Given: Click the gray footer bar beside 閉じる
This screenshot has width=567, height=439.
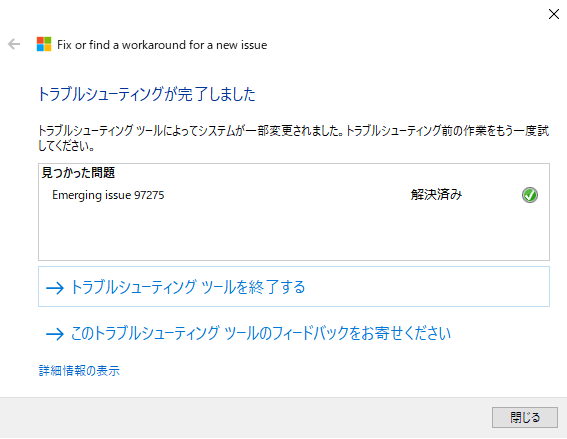Looking at the screenshot, I should pos(246,418).
